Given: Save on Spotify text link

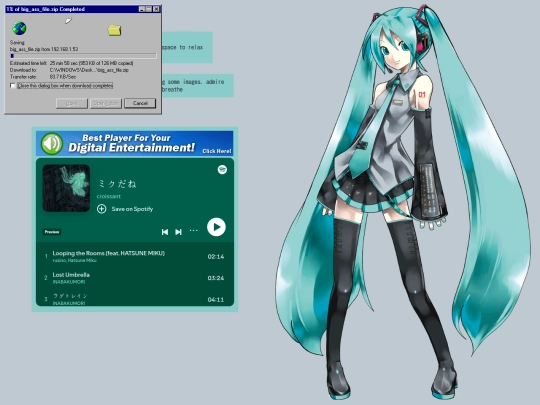Looking at the screenshot, I should [x=132, y=209].
